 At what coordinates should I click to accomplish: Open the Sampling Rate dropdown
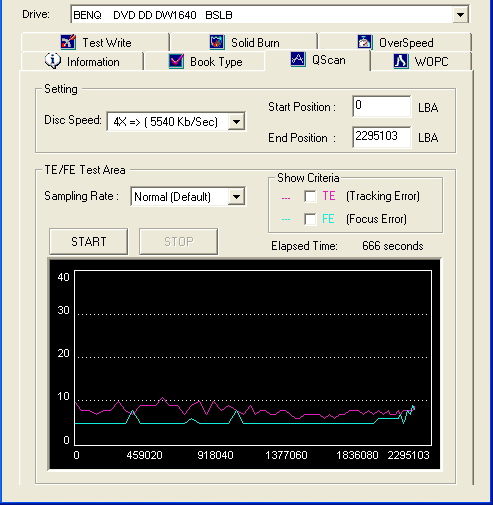(x=236, y=197)
